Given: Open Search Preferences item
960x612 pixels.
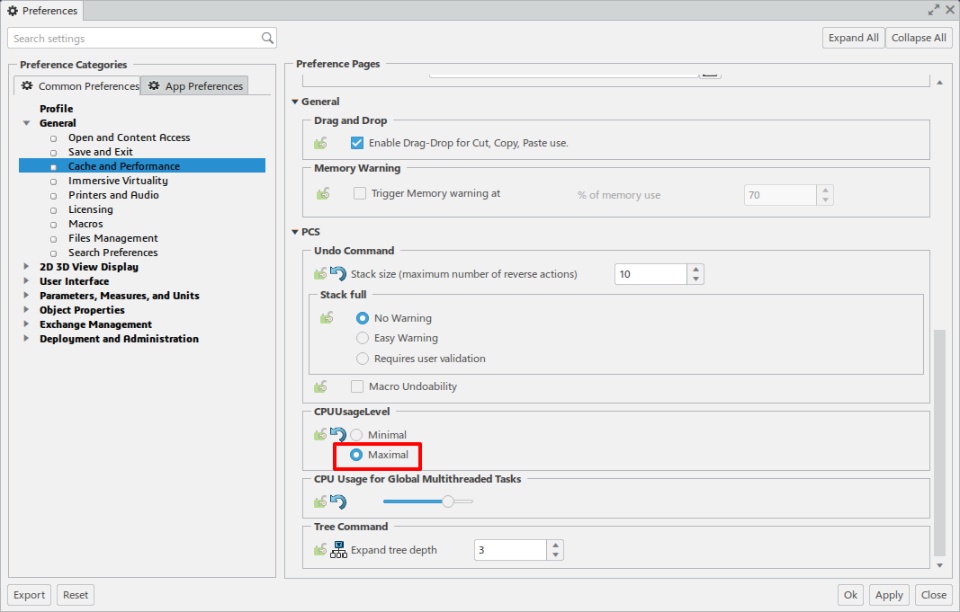Looking at the screenshot, I should pyautogui.click(x=113, y=252).
